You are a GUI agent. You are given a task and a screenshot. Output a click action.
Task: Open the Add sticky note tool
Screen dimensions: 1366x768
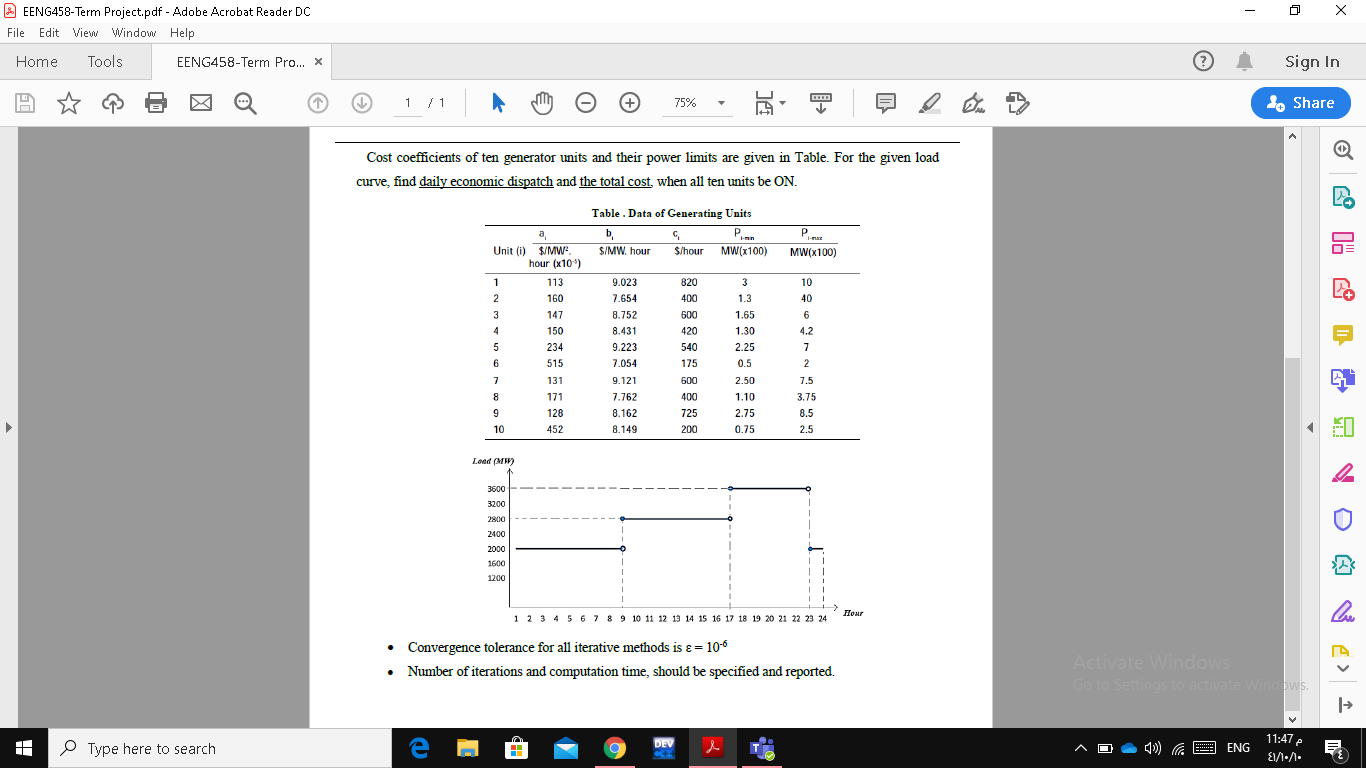point(885,102)
